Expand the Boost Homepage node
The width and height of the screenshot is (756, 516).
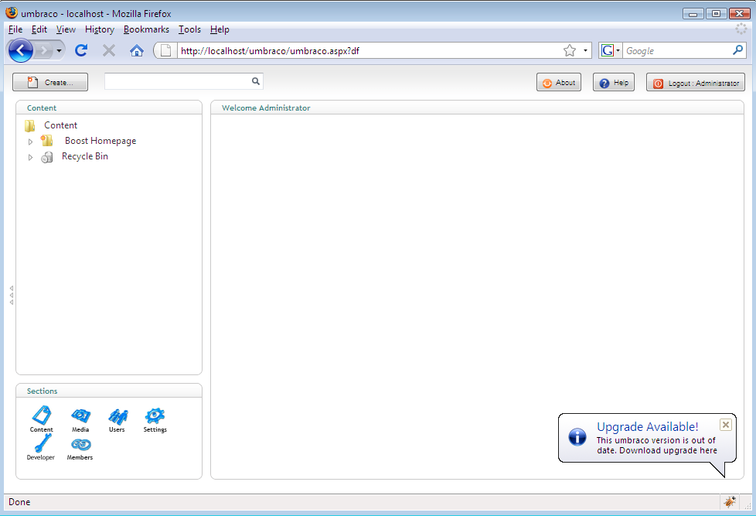[x=30, y=142]
